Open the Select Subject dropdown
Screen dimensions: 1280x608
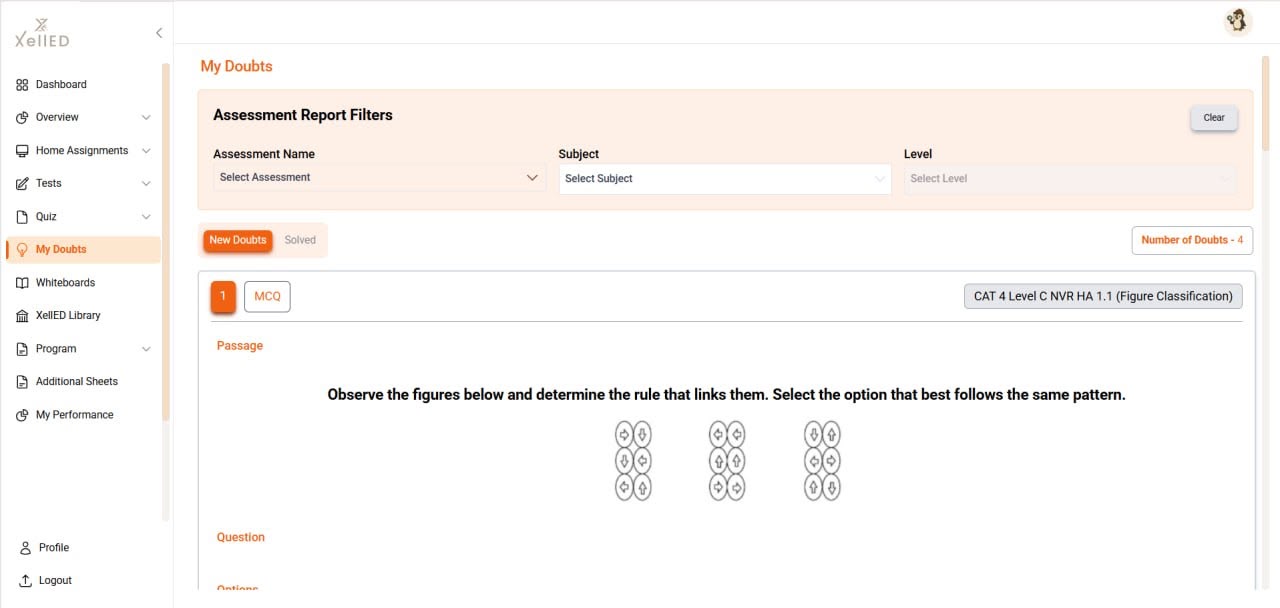coord(725,179)
